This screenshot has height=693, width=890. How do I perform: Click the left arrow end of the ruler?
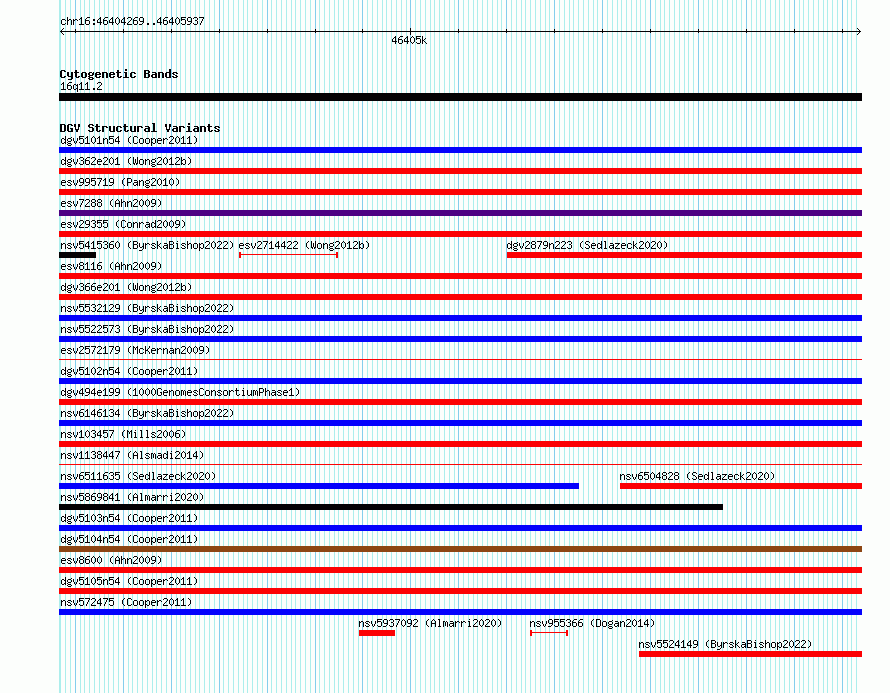coord(62,32)
